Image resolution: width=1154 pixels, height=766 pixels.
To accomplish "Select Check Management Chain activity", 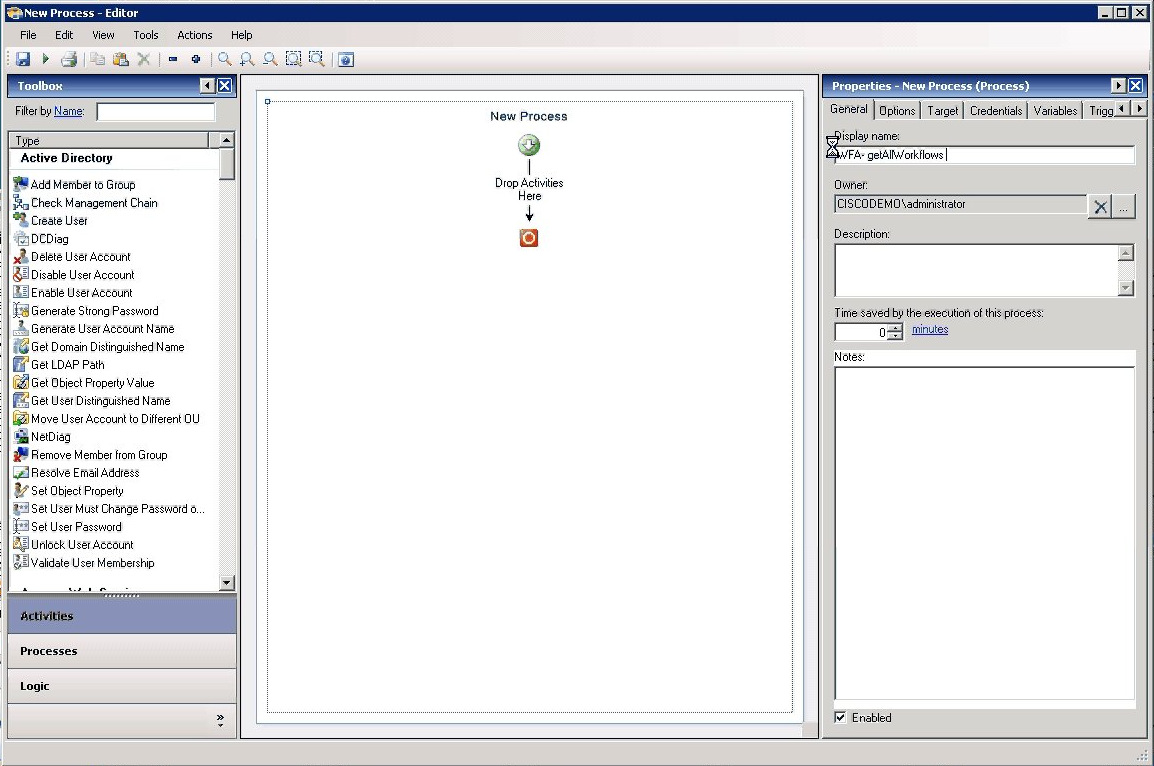I will click(85, 202).
